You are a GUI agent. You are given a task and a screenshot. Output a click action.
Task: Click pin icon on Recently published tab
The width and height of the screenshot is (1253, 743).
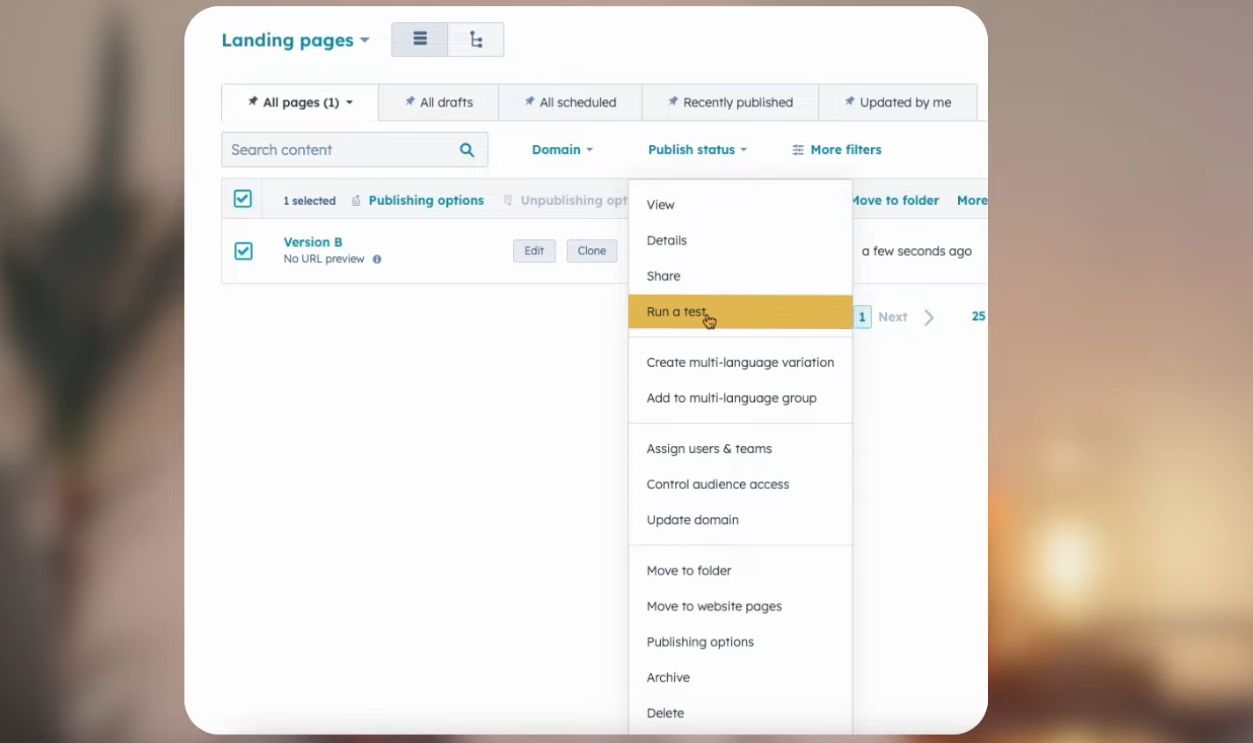(x=673, y=102)
